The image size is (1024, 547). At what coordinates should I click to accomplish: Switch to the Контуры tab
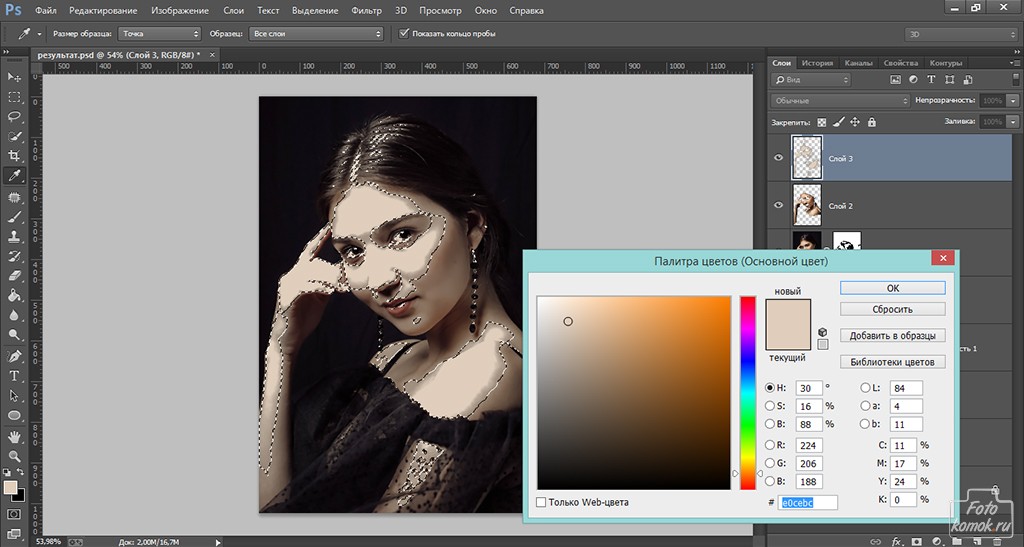pos(946,63)
